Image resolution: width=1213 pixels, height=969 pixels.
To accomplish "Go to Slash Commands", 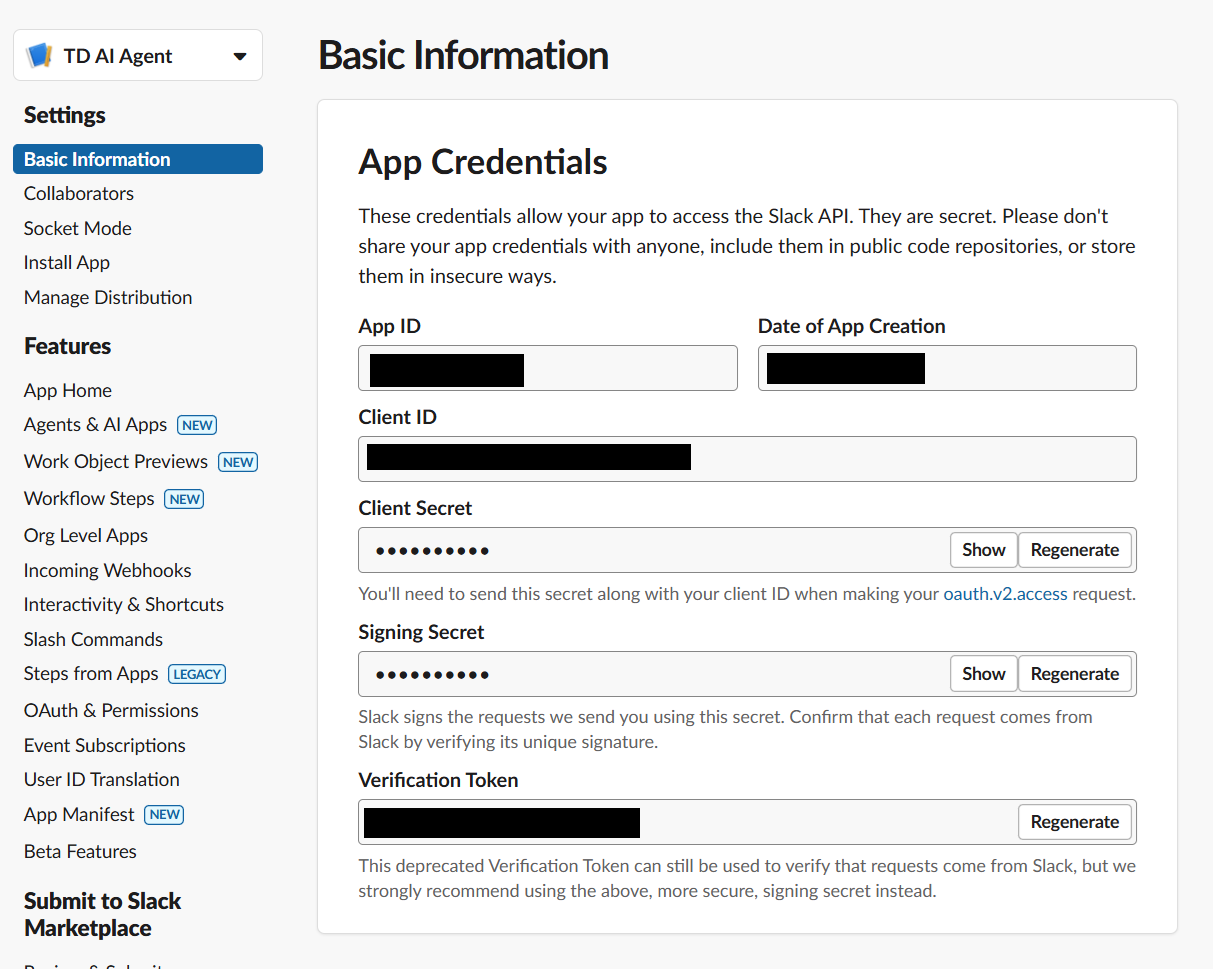I will [93, 639].
